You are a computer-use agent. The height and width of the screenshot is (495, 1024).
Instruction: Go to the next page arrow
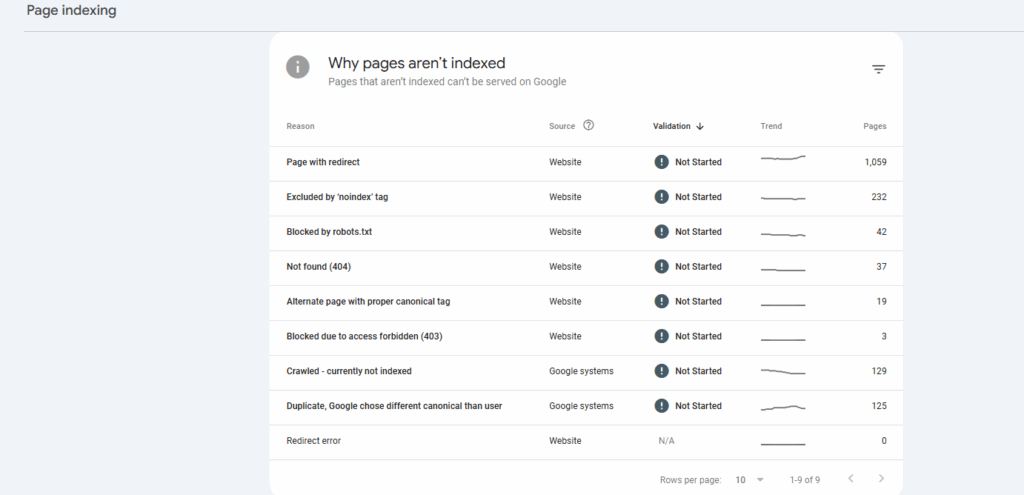[881, 479]
